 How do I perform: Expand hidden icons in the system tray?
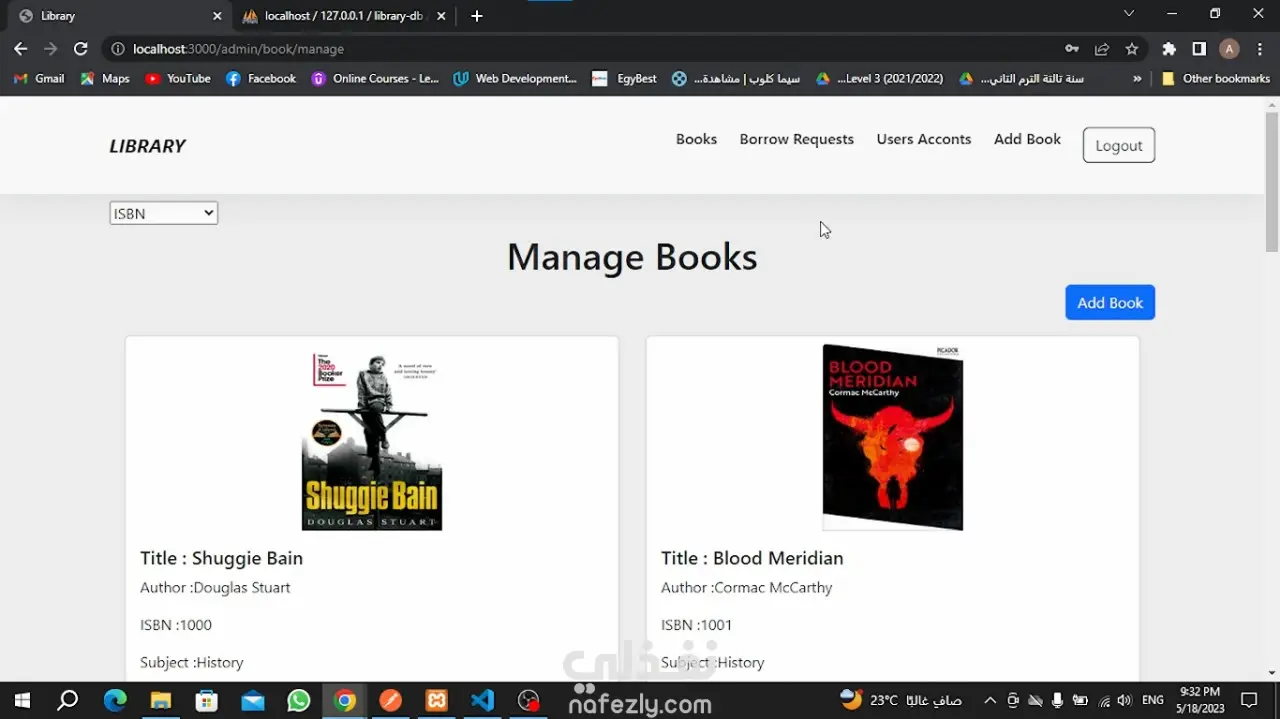tap(989, 700)
